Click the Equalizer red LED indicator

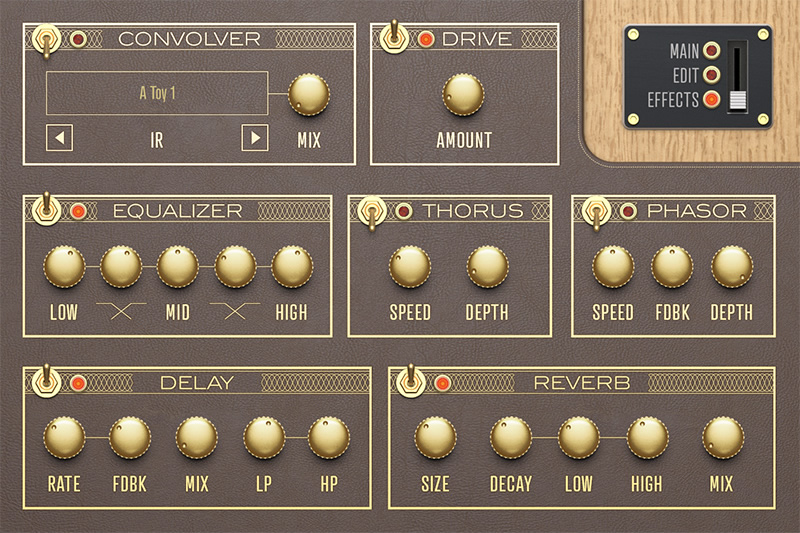click(x=78, y=211)
